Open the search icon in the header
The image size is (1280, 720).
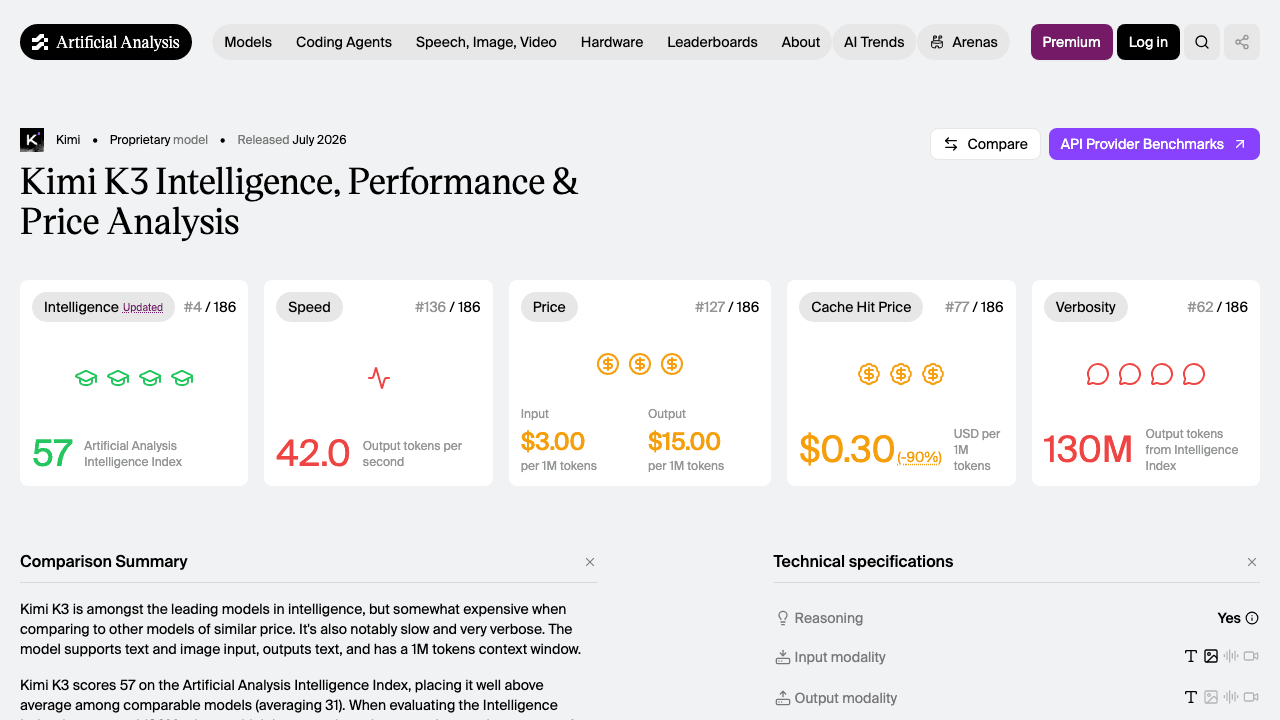point(1202,42)
